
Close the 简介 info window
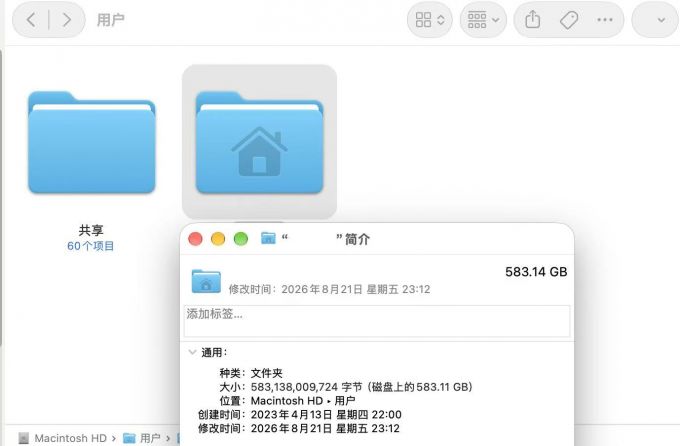coord(195,239)
